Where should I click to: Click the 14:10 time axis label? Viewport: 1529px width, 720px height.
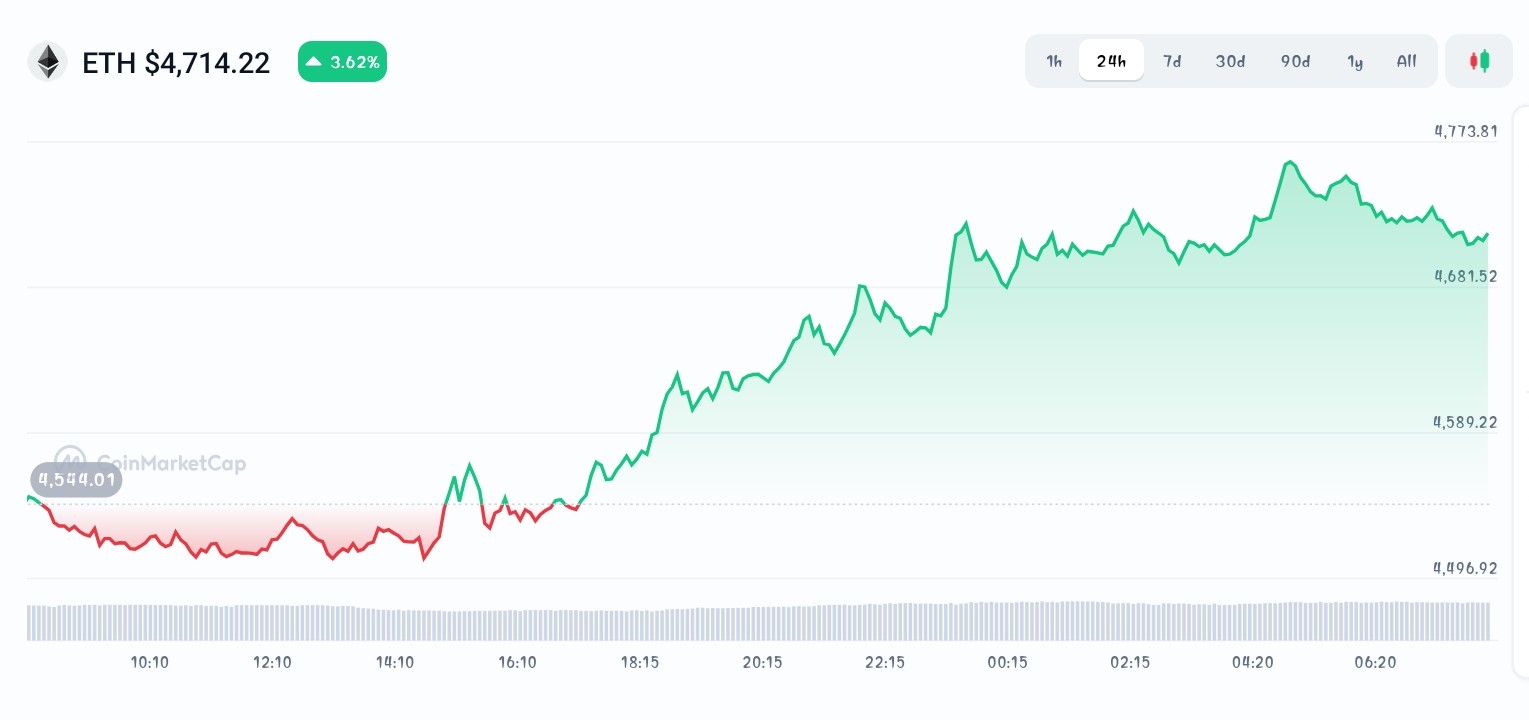(395, 662)
